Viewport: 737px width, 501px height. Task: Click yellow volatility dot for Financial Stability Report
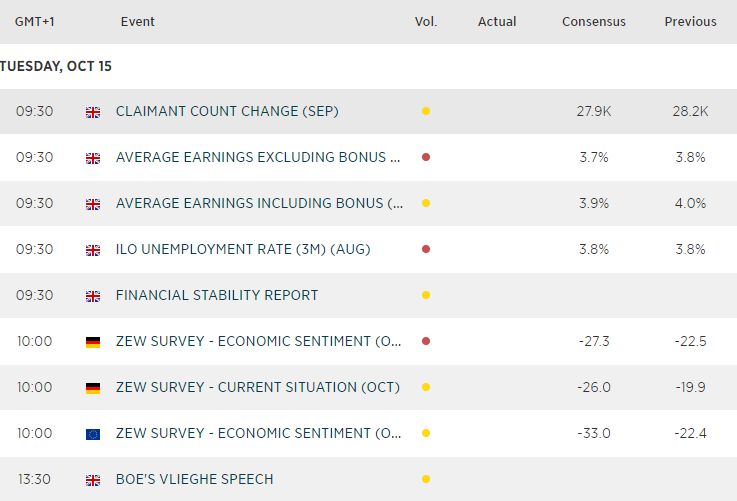tap(426, 295)
